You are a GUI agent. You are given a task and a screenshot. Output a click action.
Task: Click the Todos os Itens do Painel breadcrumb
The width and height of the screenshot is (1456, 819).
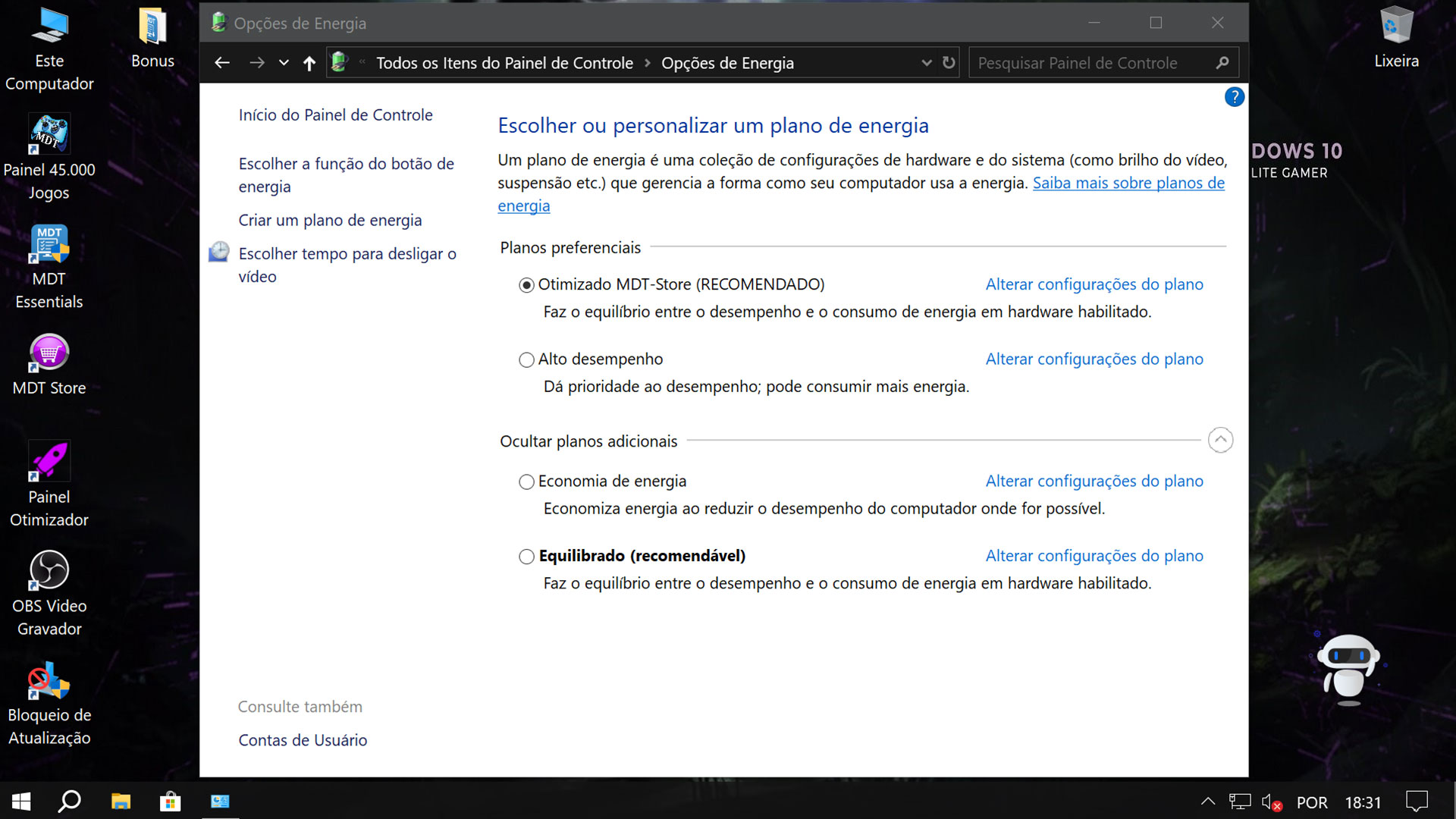(504, 63)
